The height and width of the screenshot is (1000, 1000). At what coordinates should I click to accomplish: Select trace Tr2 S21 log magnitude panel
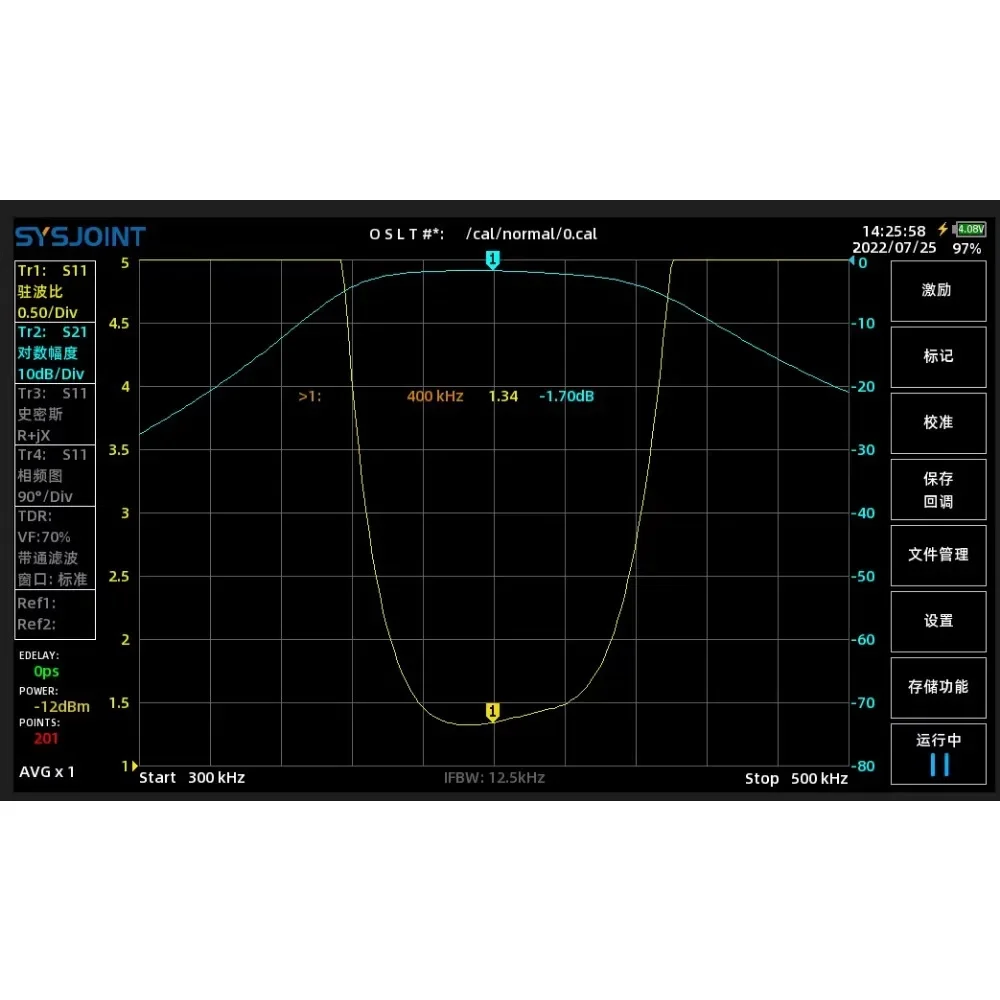pyautogui.click(x=55, y=353)
